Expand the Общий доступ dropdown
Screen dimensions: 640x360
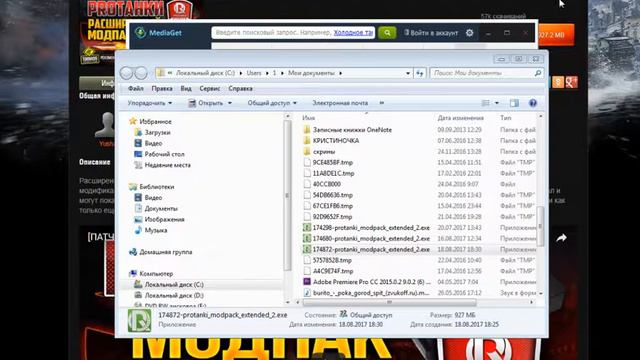[272, 103]
